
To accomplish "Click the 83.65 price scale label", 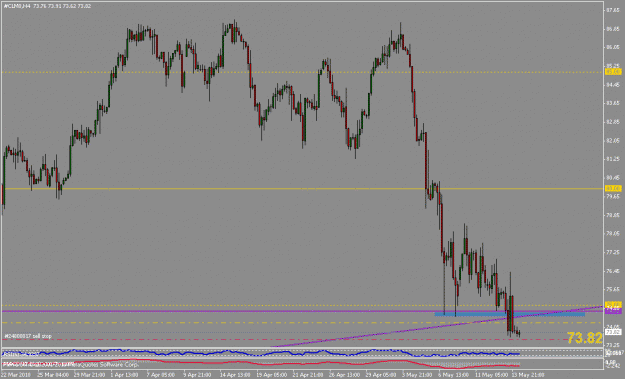I will [x=613, y=103].
